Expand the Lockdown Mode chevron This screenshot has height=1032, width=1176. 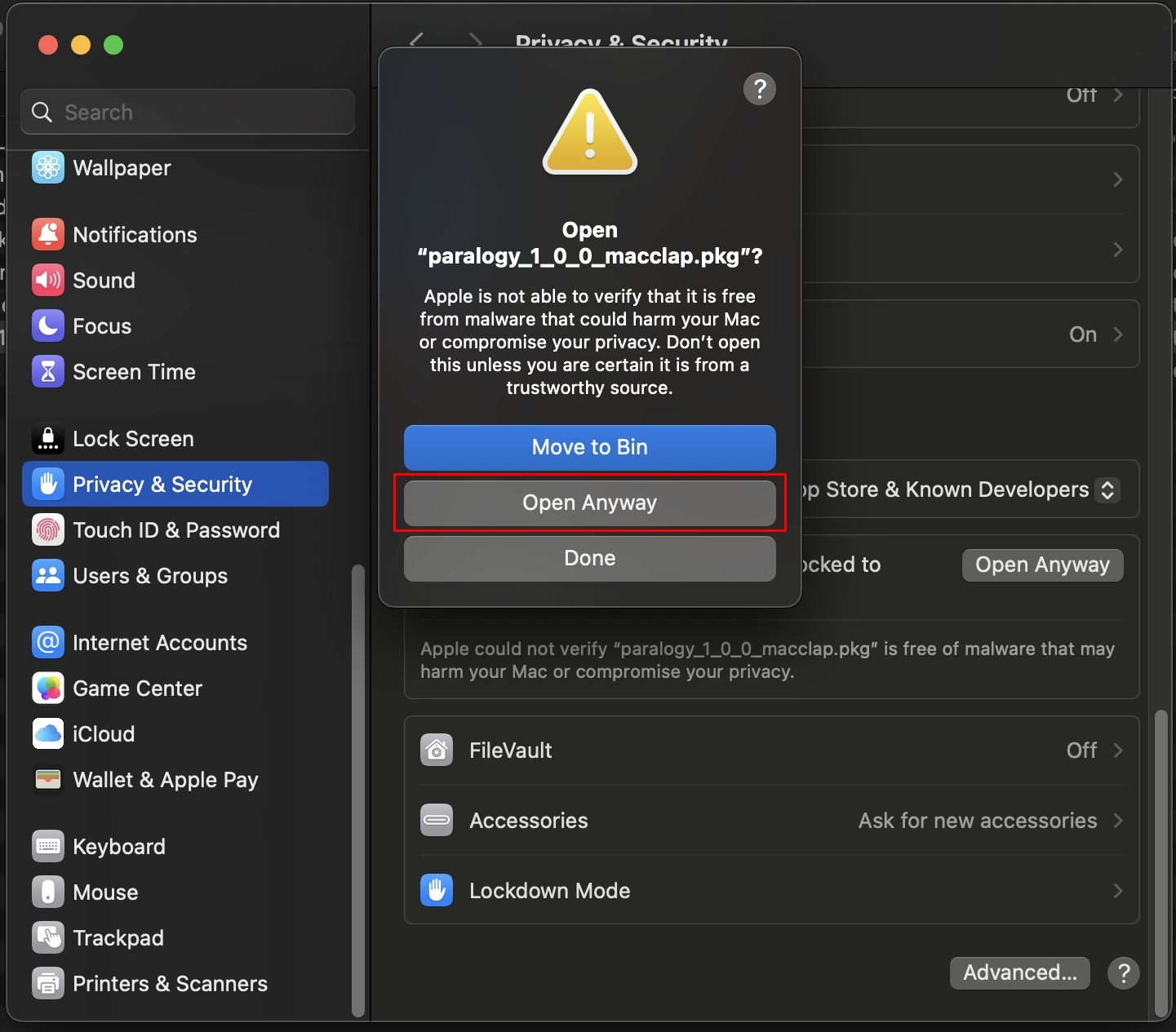tap(1118, 891)
